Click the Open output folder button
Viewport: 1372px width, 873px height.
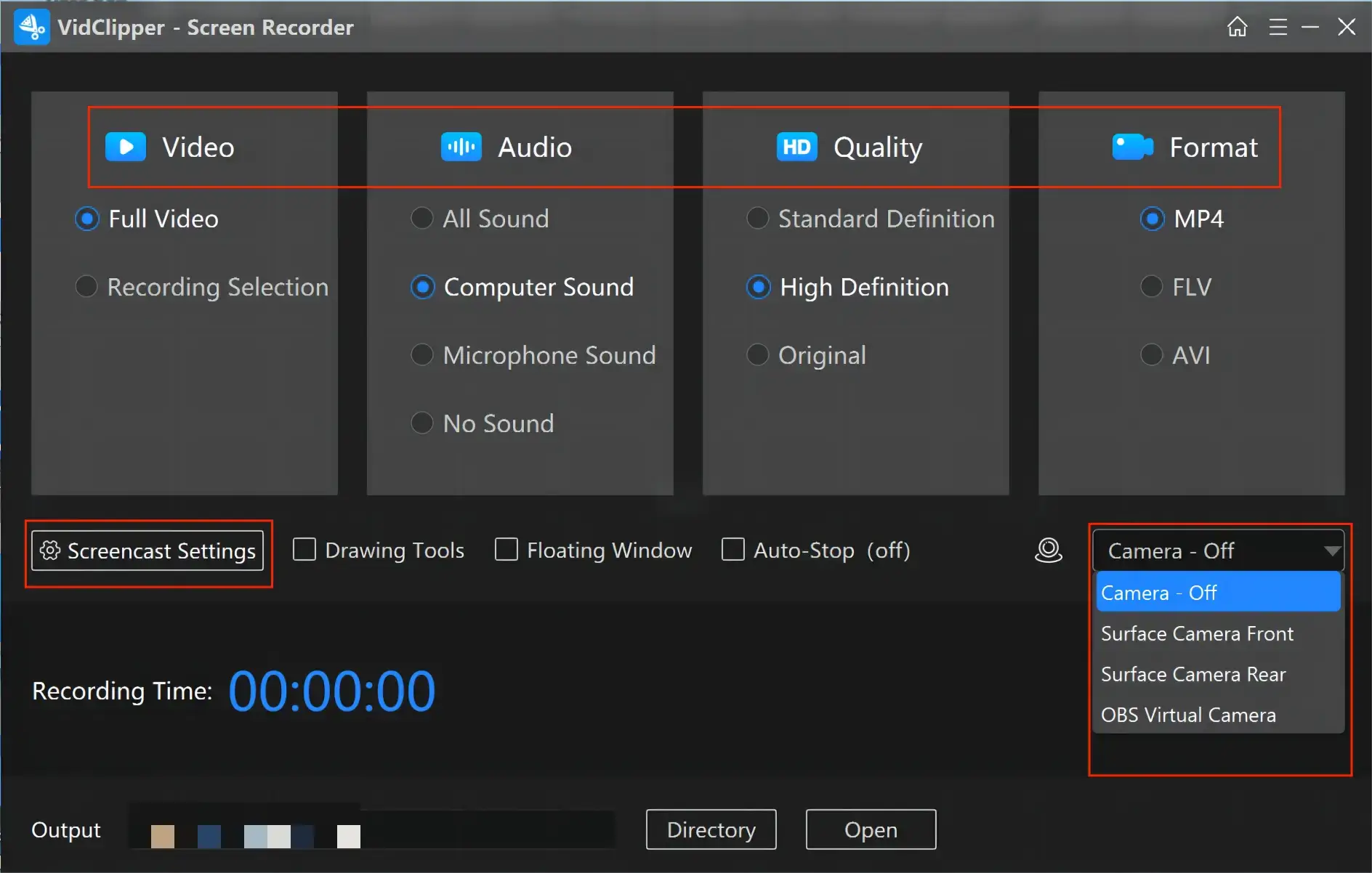pos(871,829)
